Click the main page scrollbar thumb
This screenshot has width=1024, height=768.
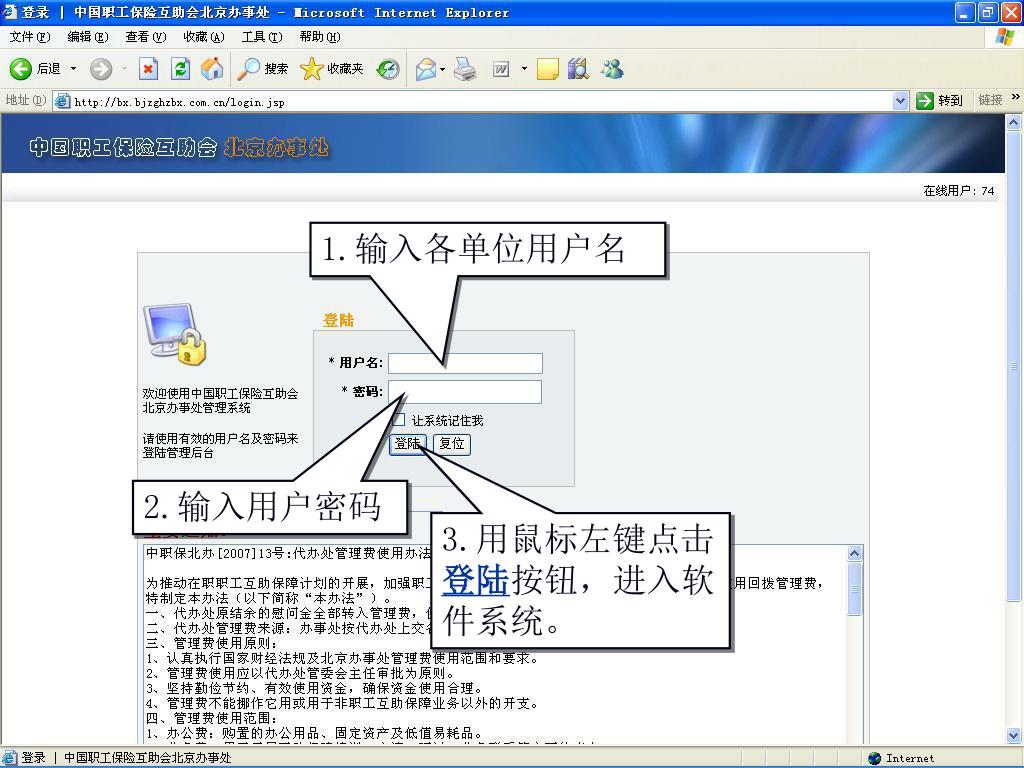tap(1014, 366)
